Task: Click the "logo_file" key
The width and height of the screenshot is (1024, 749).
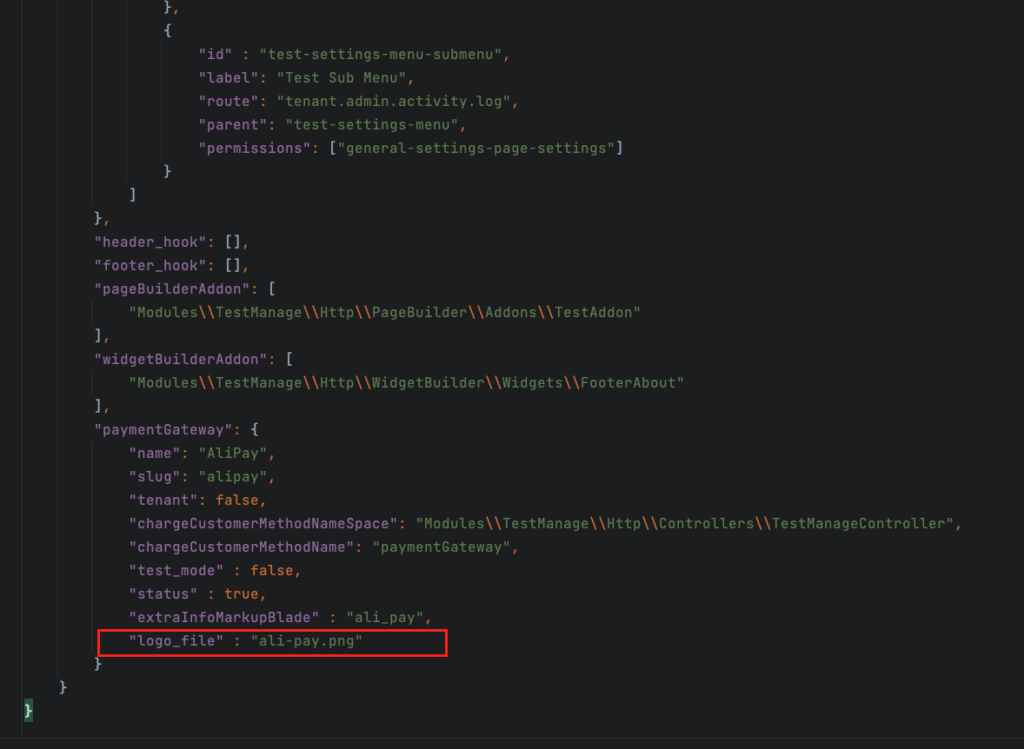Action: coord(176,642)
